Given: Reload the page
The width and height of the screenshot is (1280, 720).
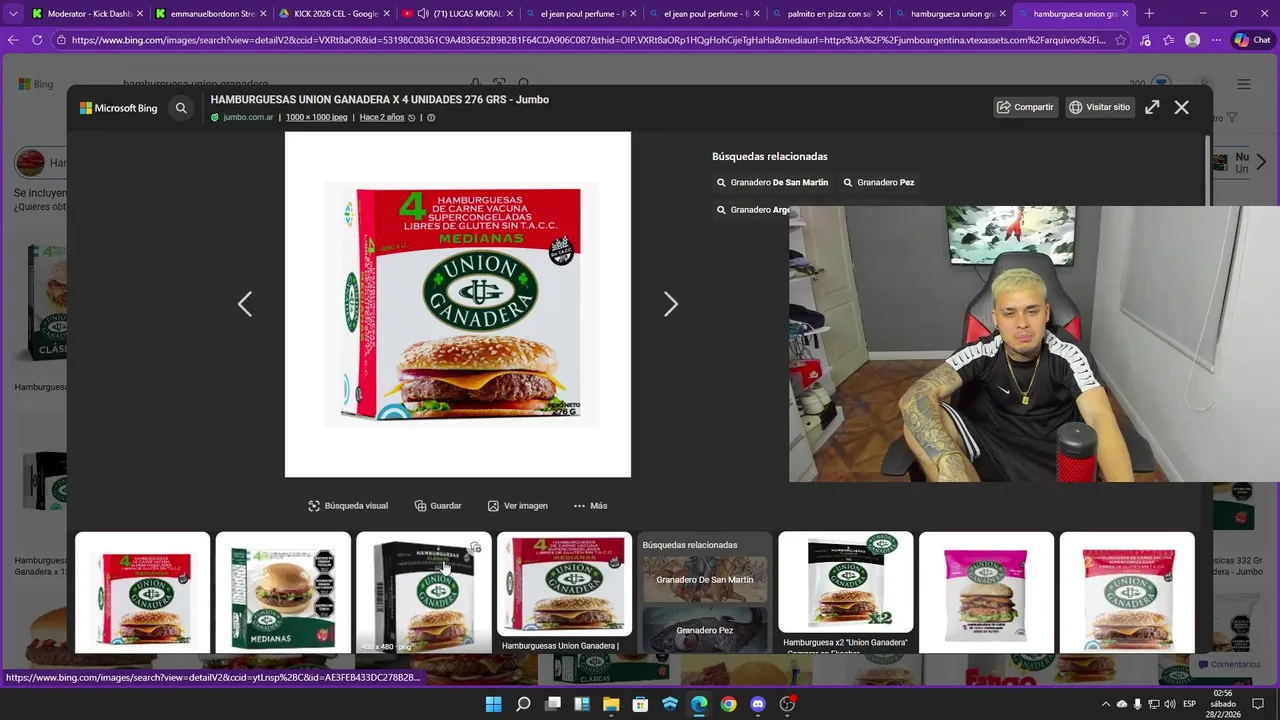Looking at the screenshot, I should tap(37, 40).
